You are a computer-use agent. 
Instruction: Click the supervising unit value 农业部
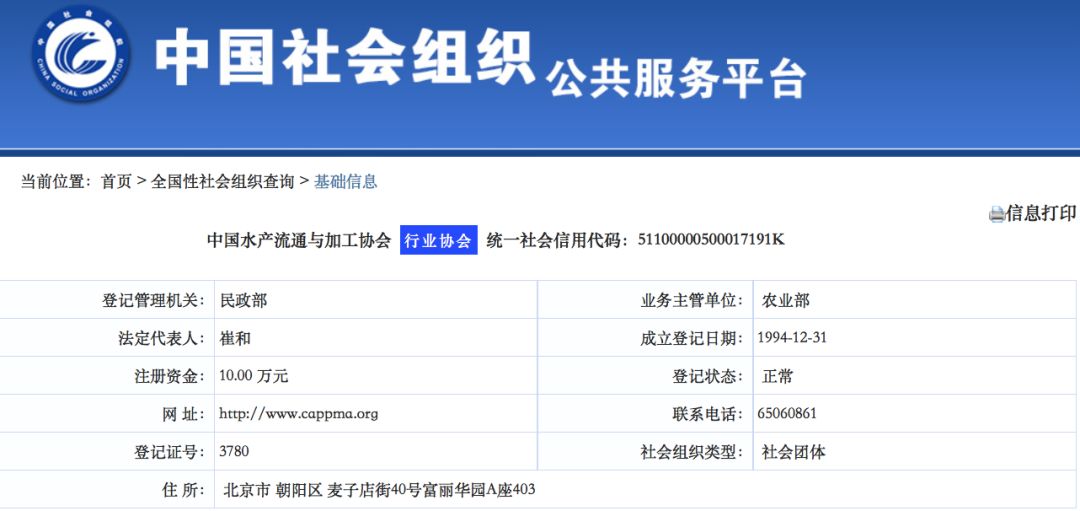[x=786, y=300]
